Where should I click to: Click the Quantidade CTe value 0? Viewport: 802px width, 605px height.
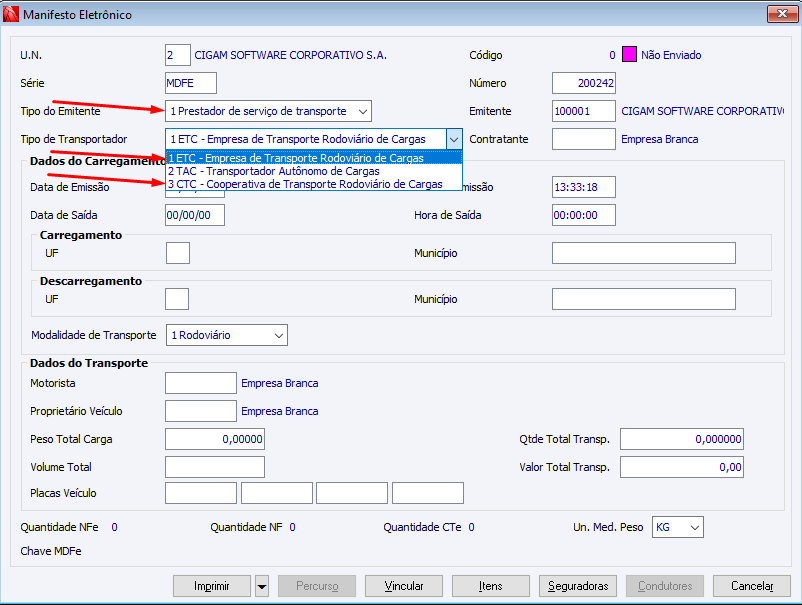[472, 527]
